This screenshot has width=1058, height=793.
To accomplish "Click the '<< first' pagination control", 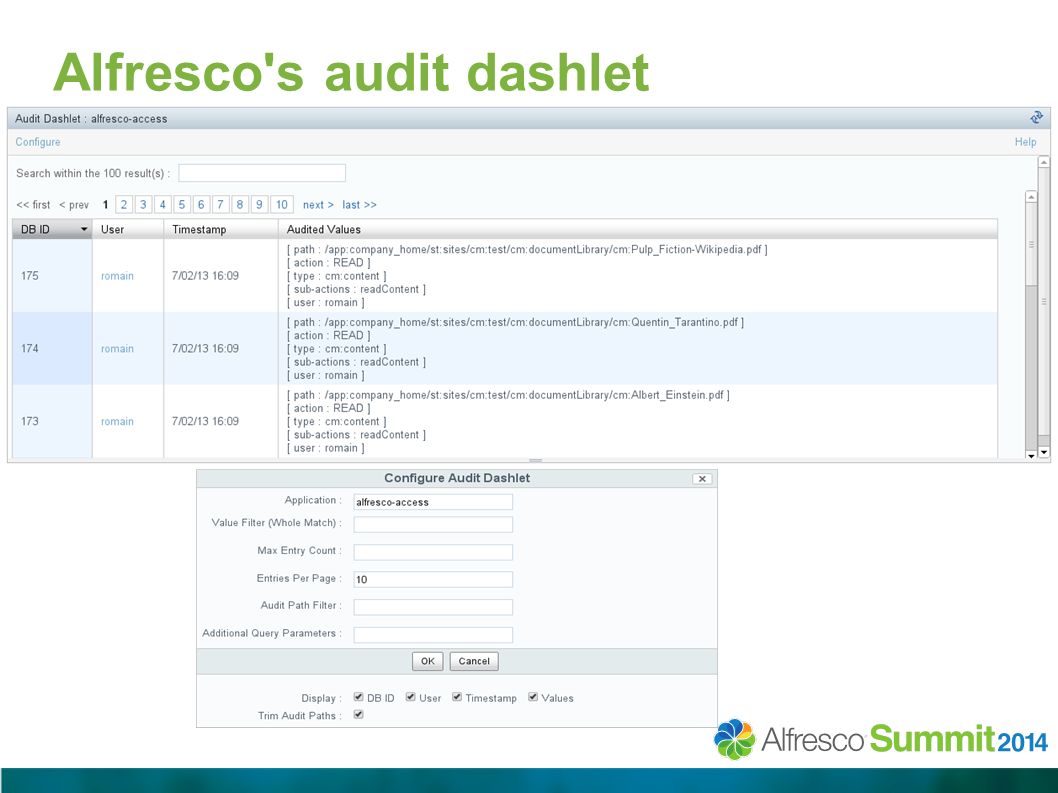I will click(33, 204).
